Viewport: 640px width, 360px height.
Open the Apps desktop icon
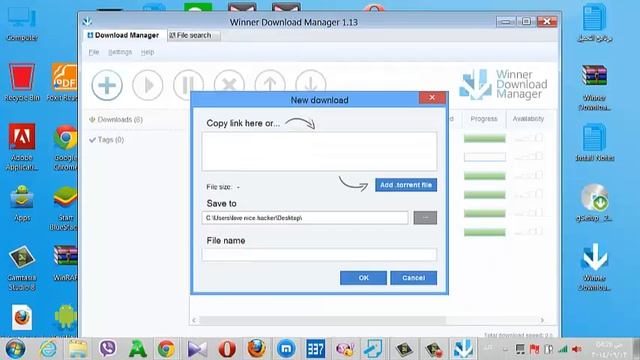(22, 203)
